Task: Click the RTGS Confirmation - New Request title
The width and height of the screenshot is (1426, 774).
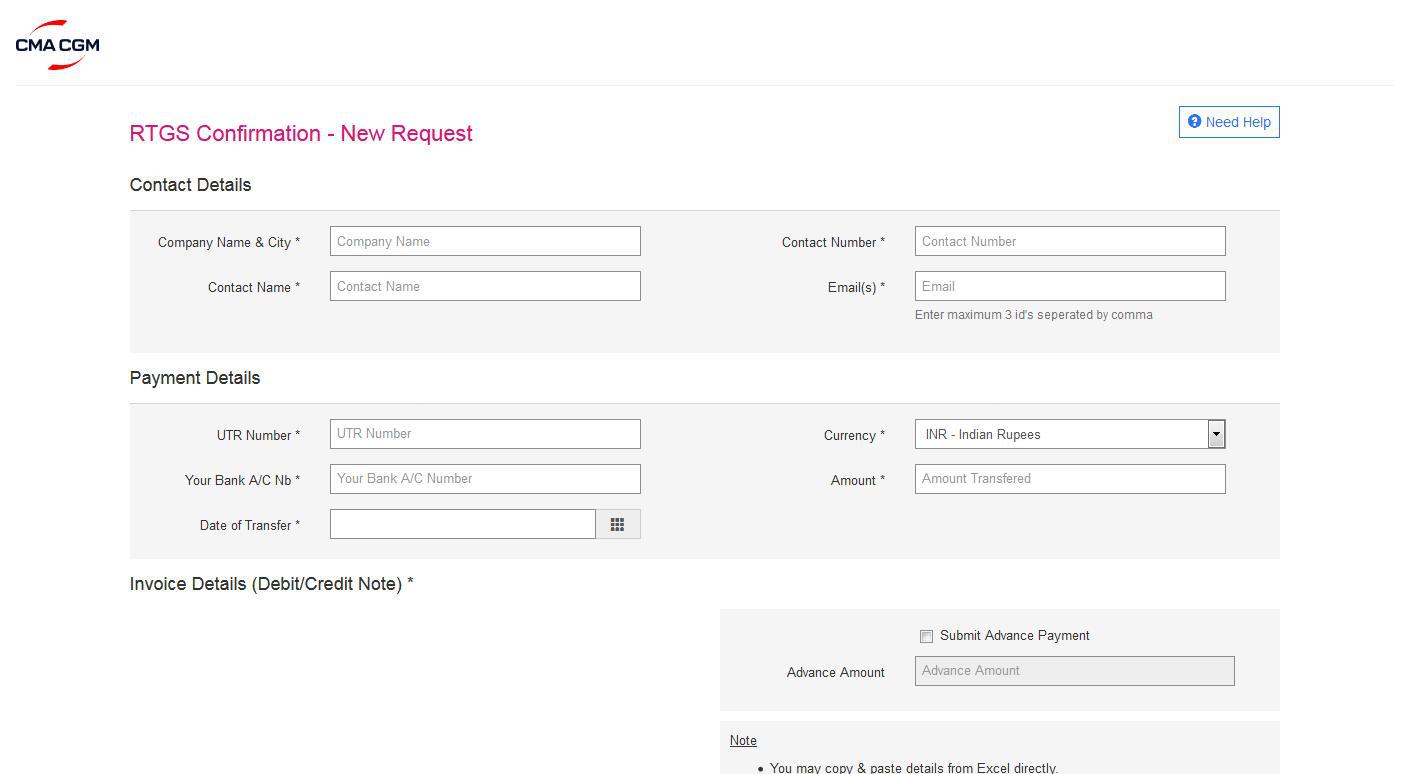Action: 301,133
